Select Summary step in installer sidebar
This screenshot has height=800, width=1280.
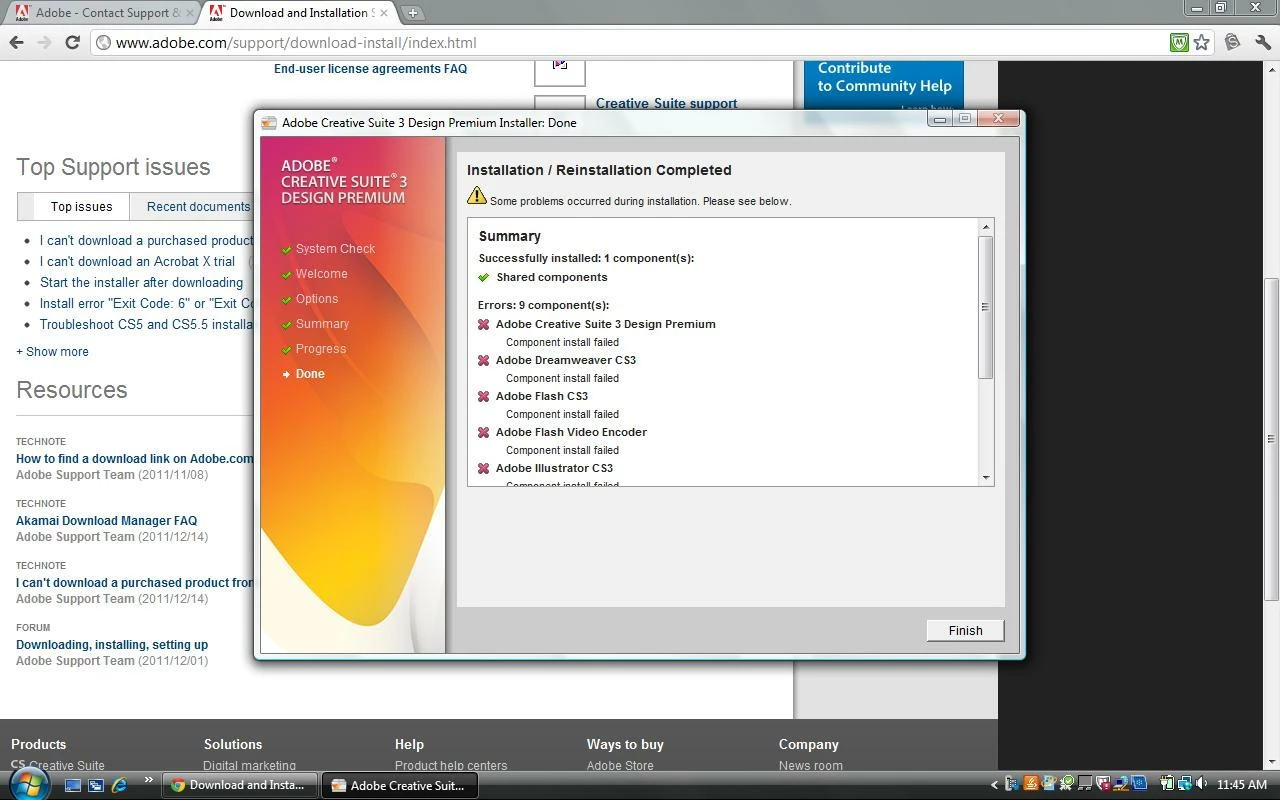[322, 324]
